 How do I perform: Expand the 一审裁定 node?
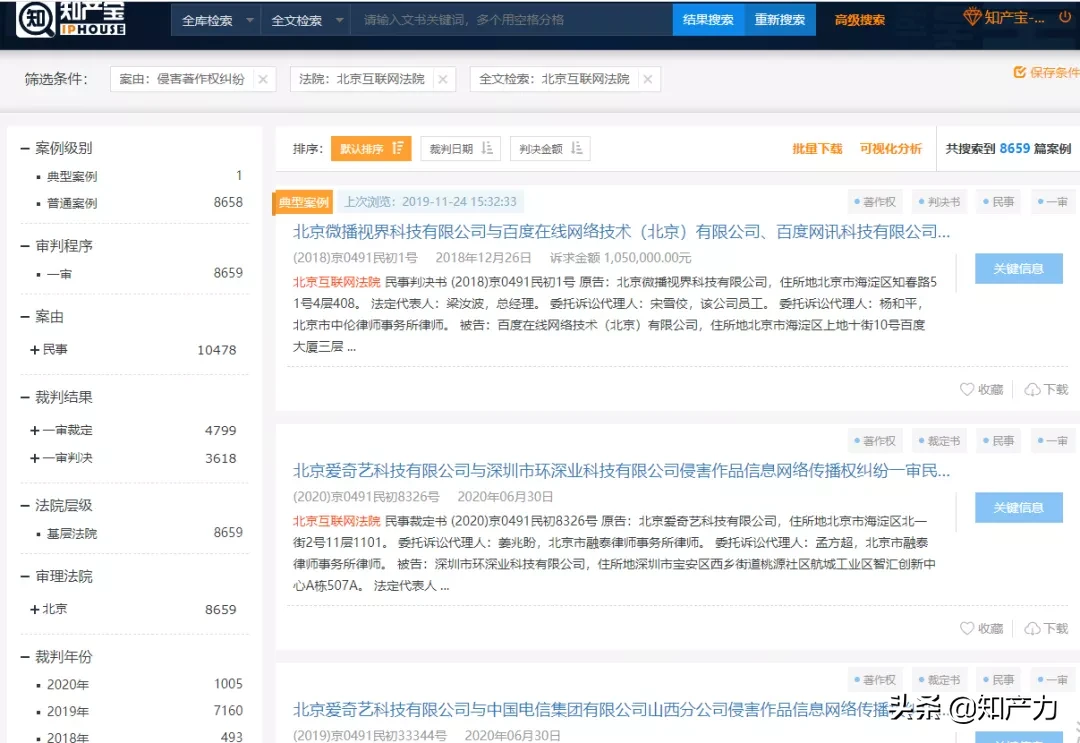click(x=34, y=430)
